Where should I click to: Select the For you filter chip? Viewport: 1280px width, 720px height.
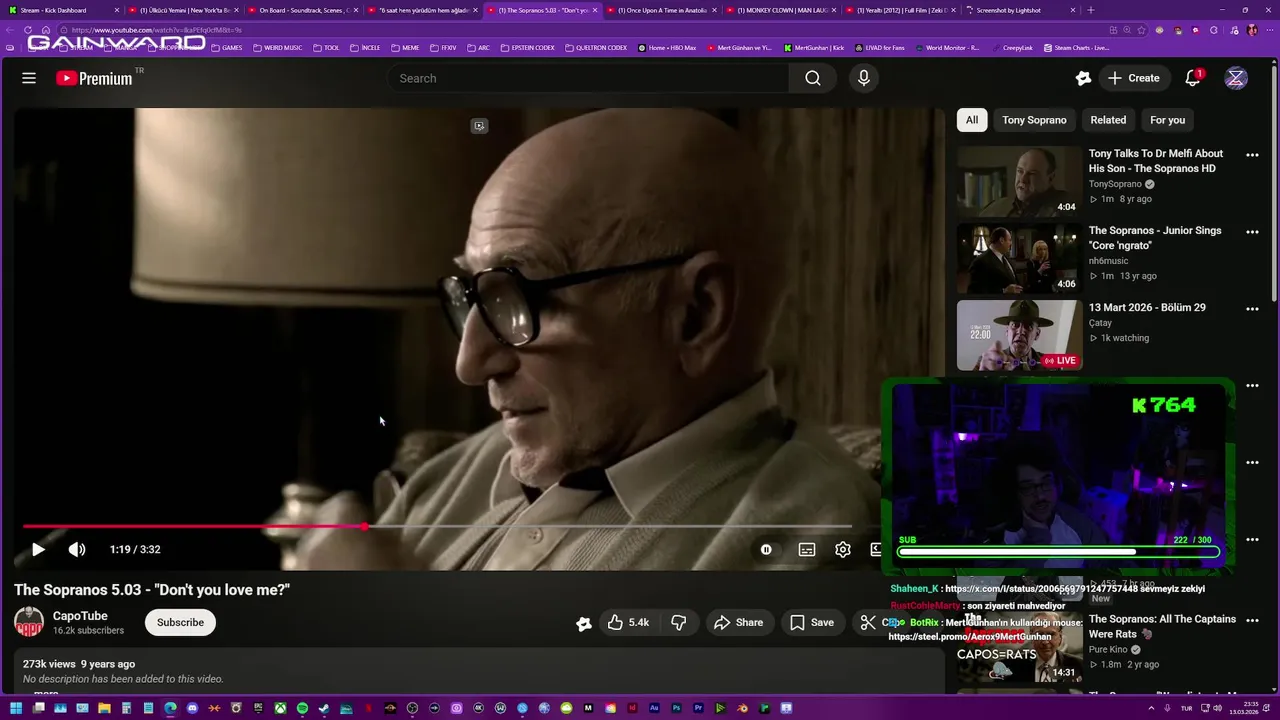click(1167, 120)
